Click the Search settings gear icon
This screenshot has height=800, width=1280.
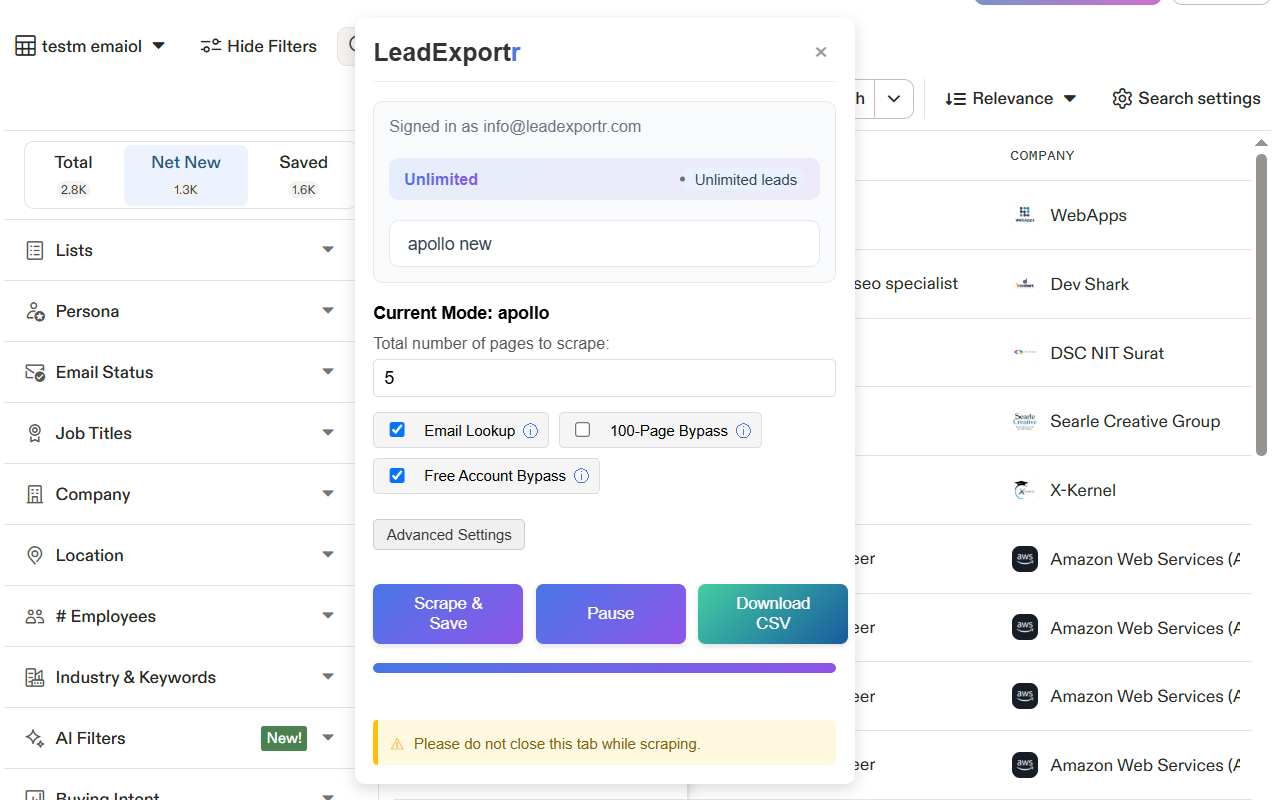point(1122,98)
